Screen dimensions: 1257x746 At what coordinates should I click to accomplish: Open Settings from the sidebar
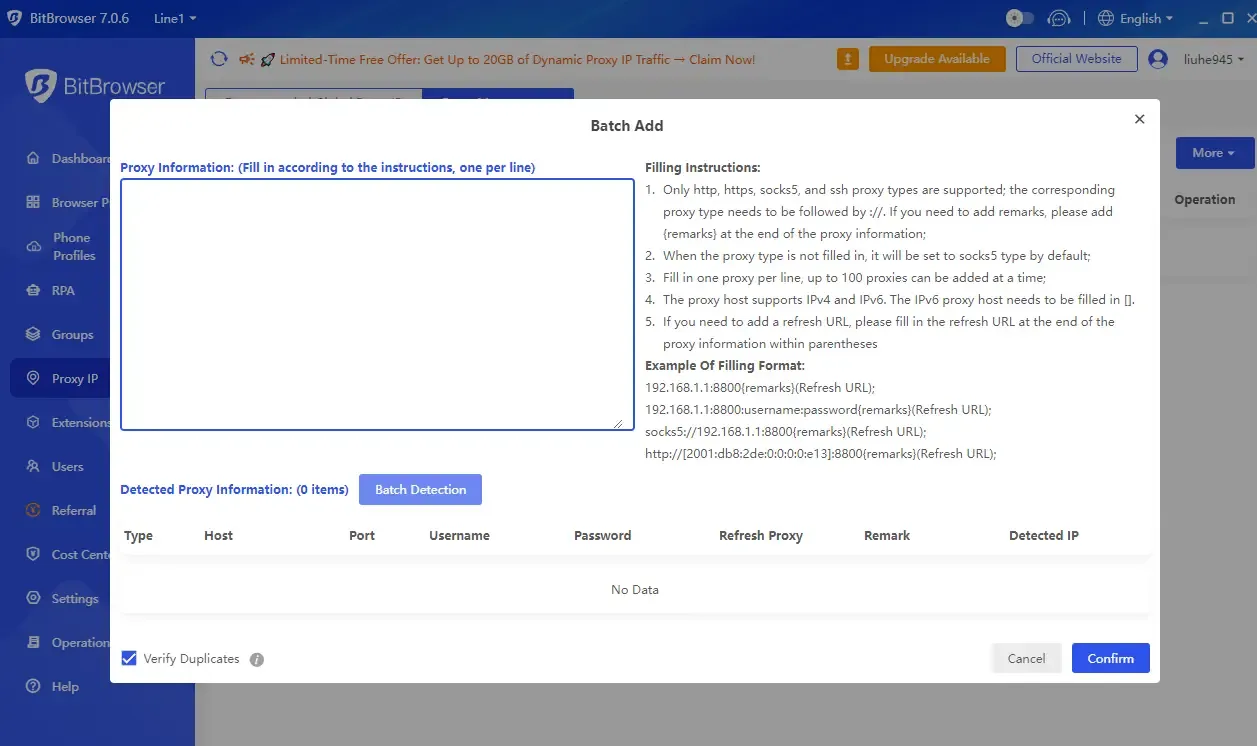(x=74, y=599)
